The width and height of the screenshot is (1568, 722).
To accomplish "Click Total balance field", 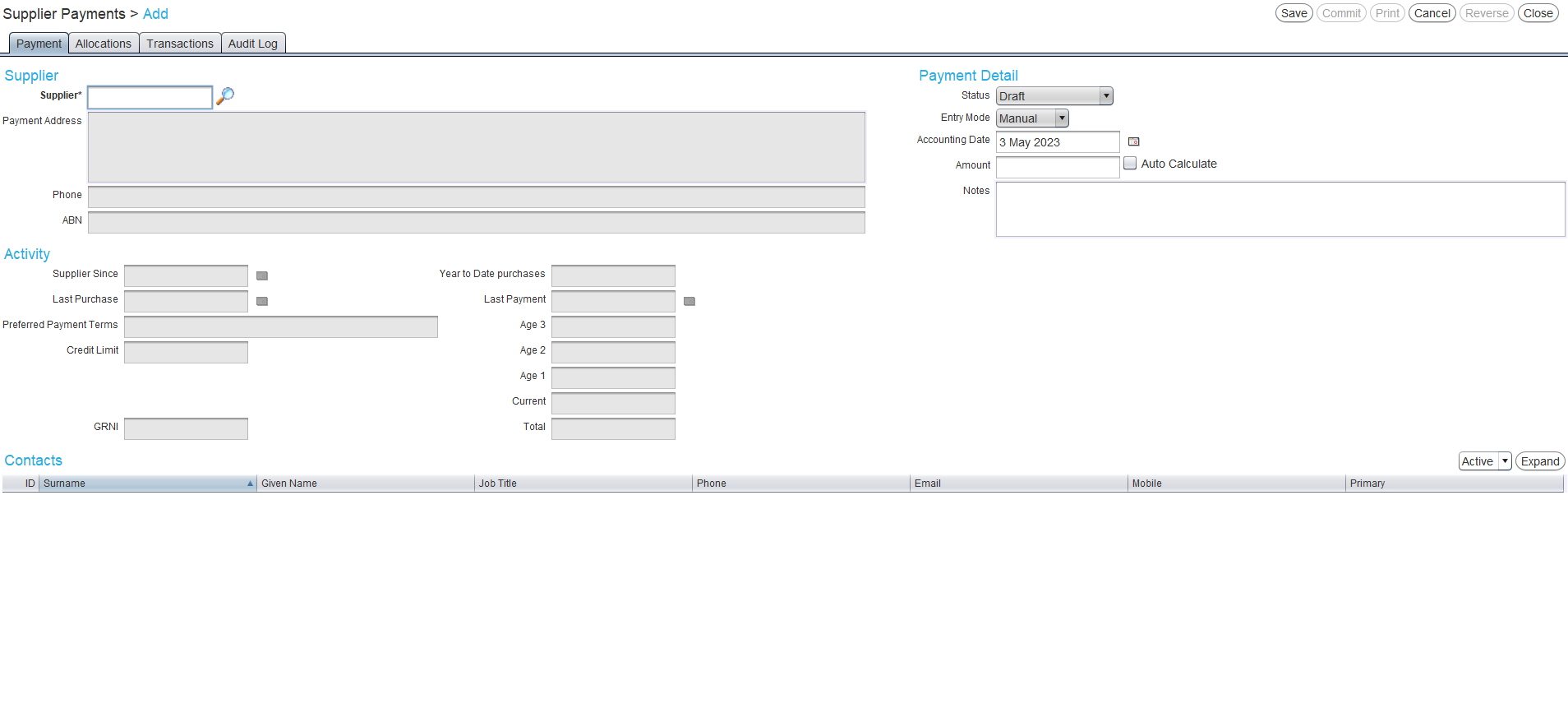I will (613, 428).
